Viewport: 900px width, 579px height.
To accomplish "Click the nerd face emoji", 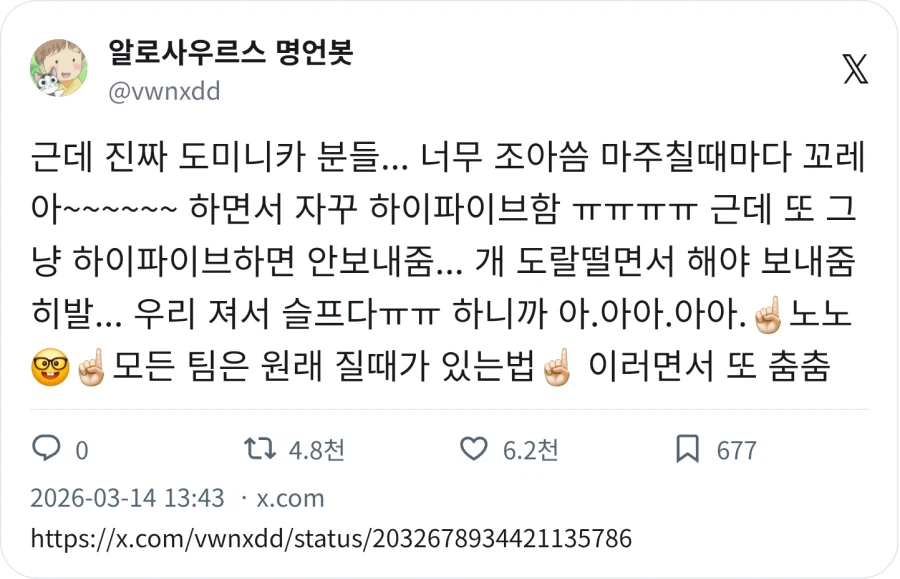I will tap(50, 367).
